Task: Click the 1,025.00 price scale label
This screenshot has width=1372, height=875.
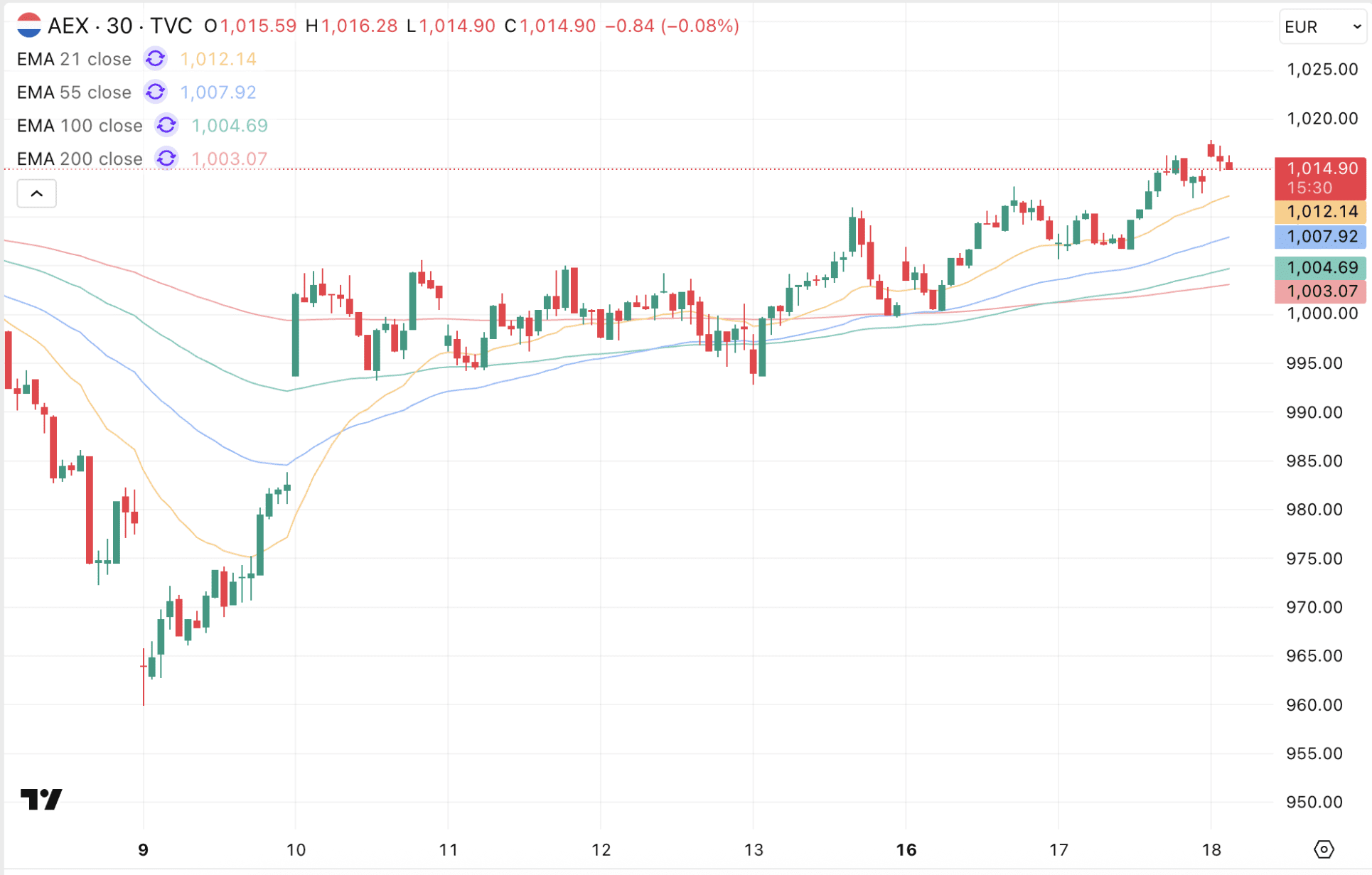Action: point(1321,70)
